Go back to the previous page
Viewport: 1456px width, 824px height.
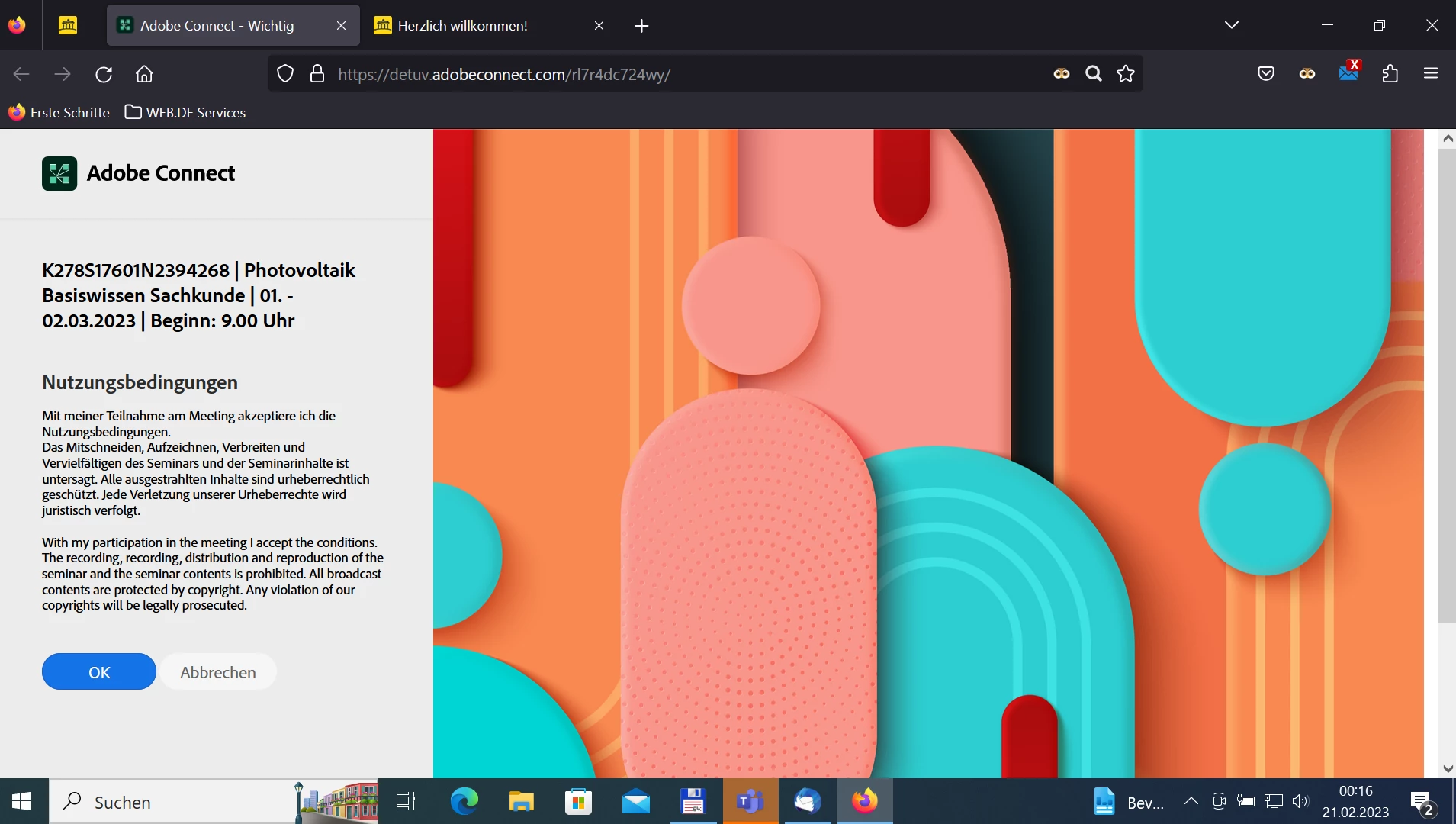click(x=21, y=74)
